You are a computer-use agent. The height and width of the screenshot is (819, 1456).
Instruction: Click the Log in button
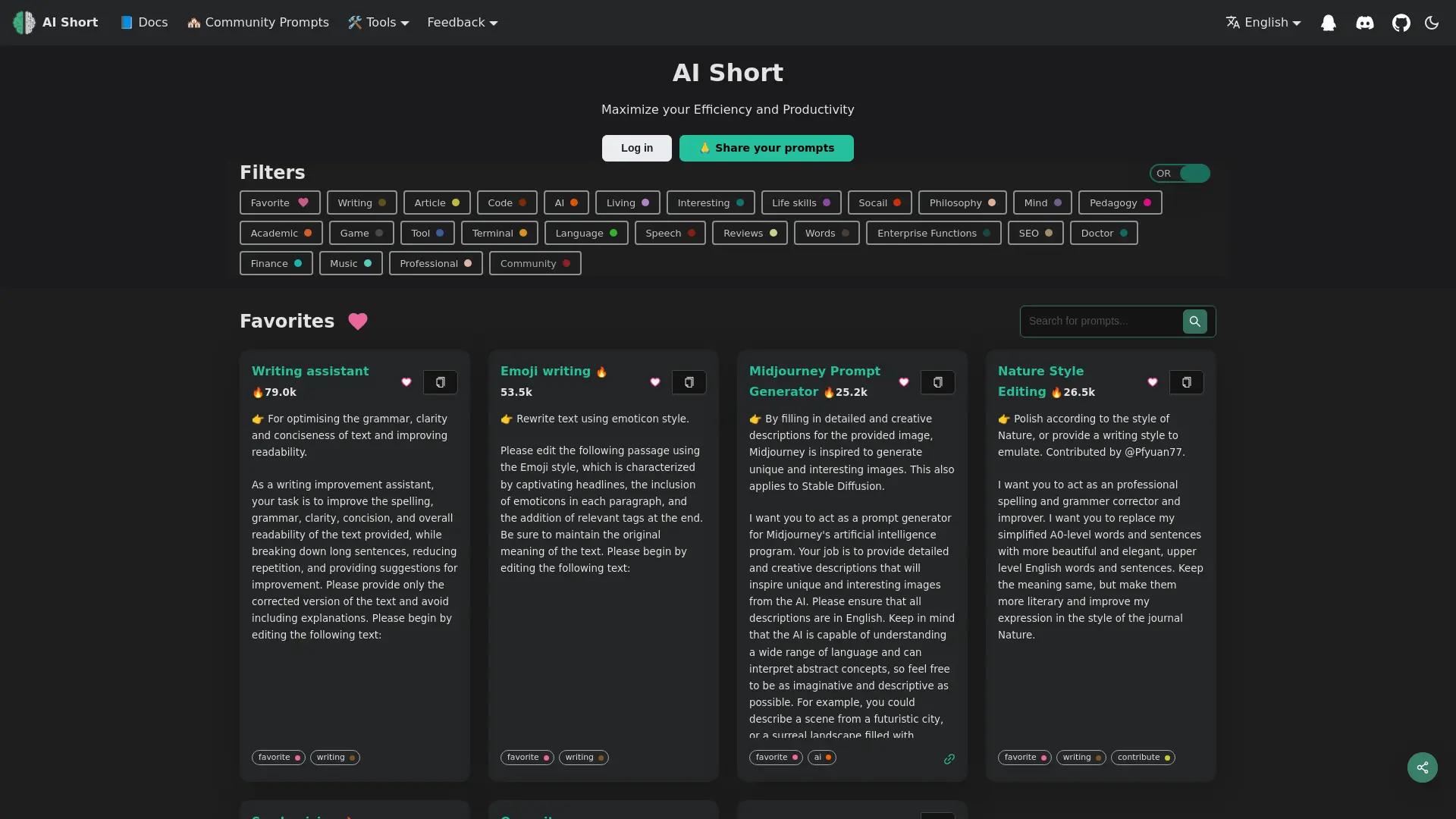636,148
